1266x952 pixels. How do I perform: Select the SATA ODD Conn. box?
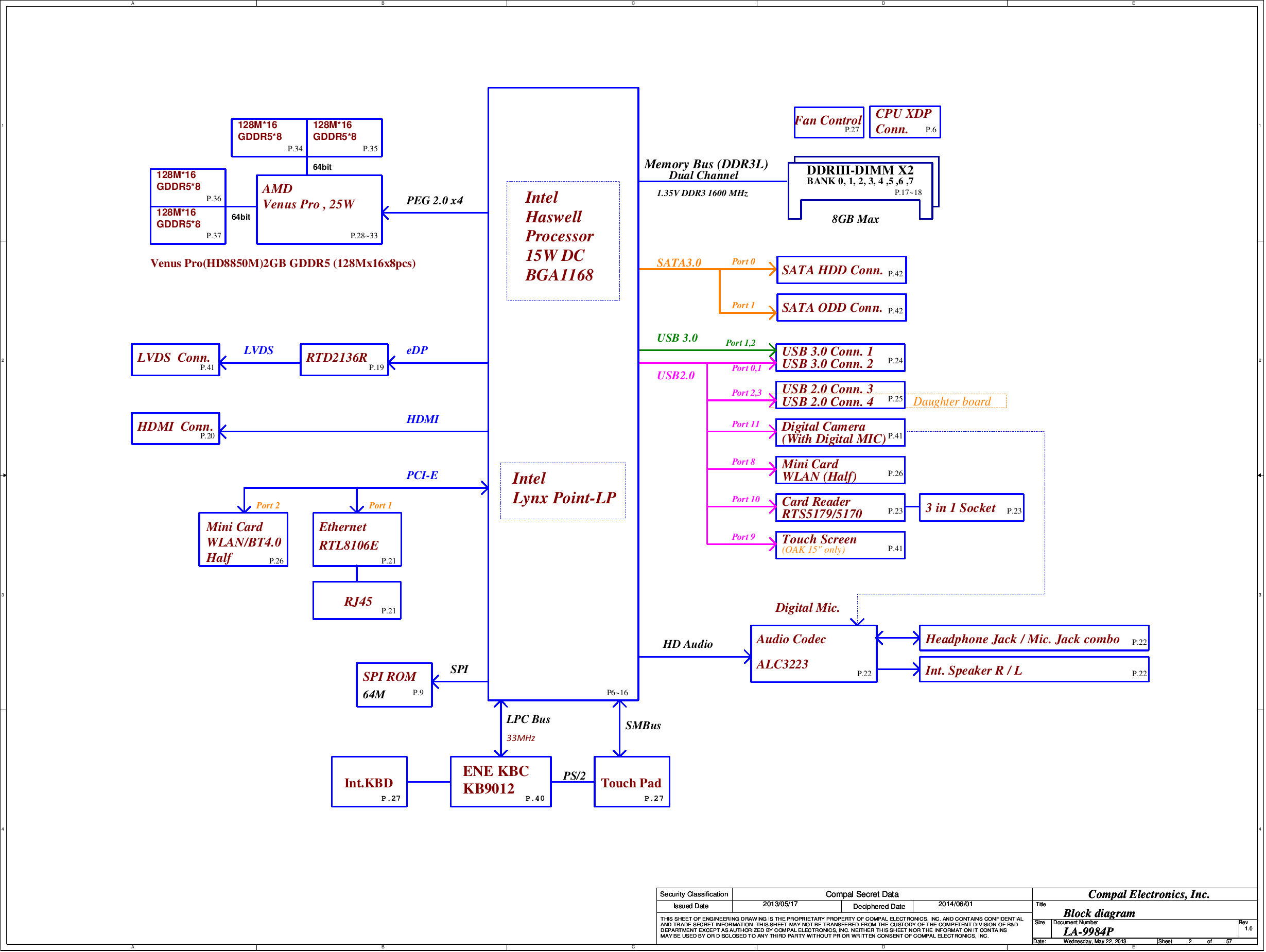pos(841,308)
